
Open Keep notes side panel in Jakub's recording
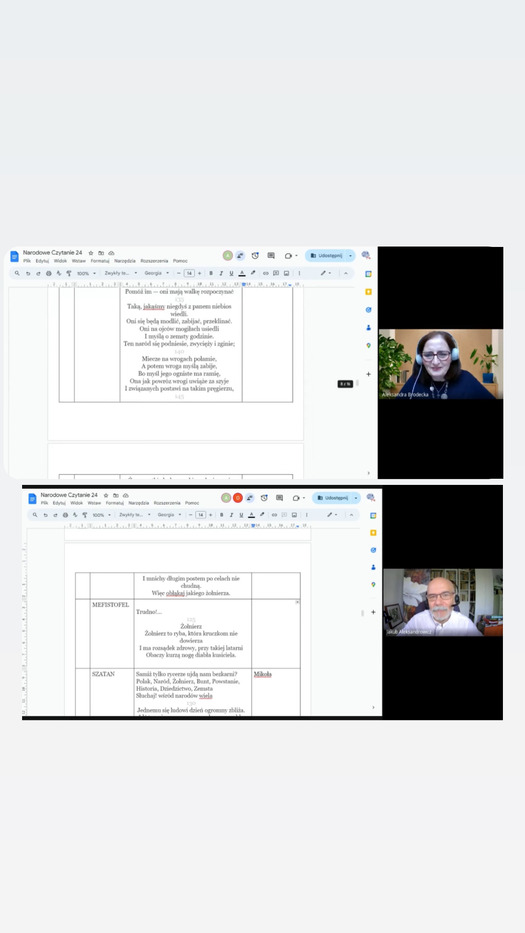pos(373,533)
